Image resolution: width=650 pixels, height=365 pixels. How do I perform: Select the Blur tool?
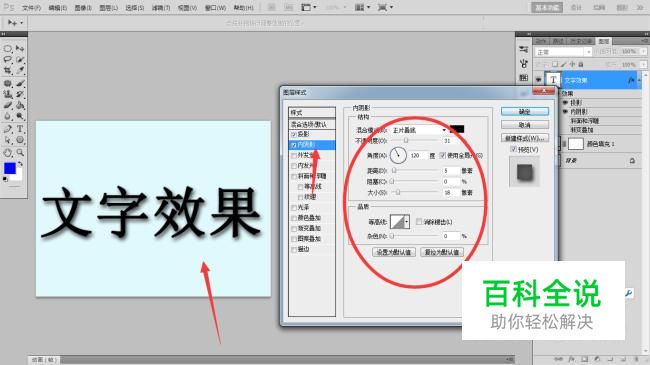(x=8, y=116)
